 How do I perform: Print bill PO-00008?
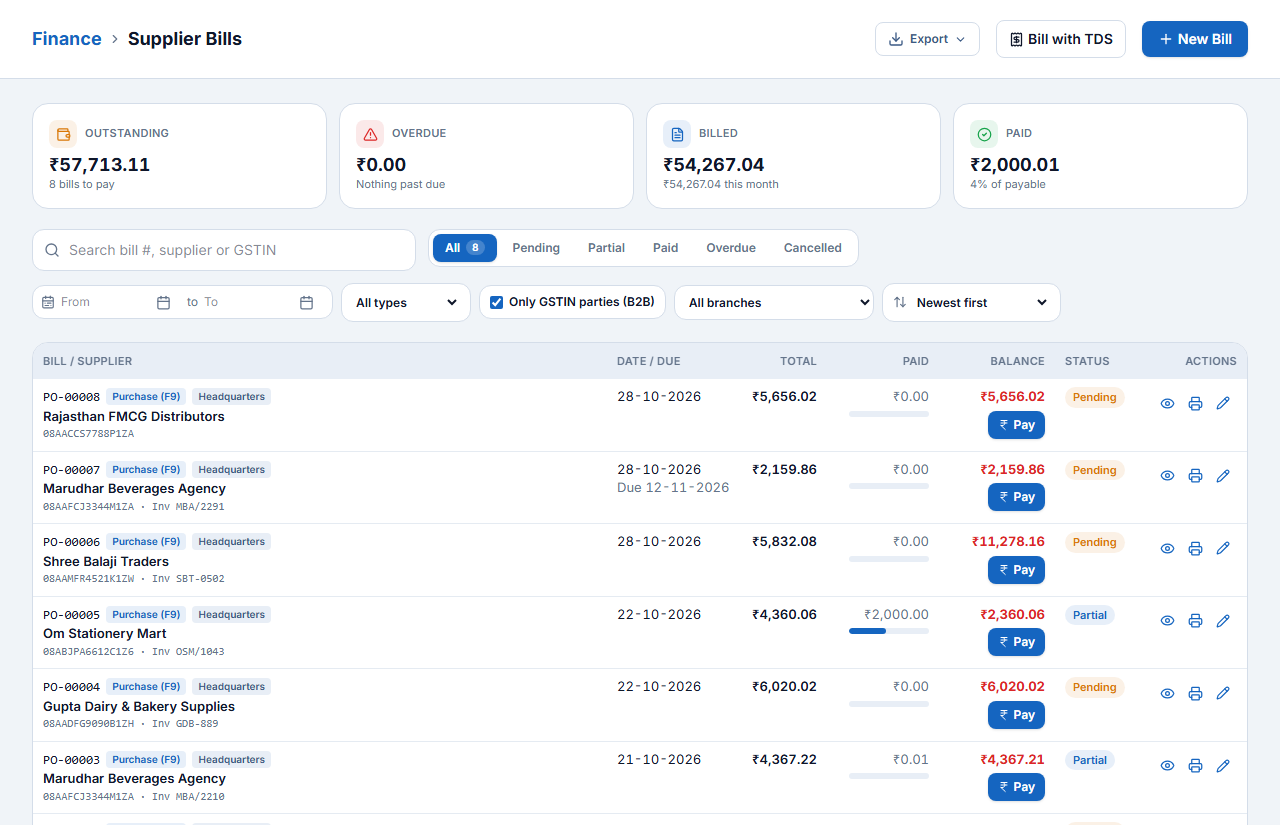point(1195,403)
